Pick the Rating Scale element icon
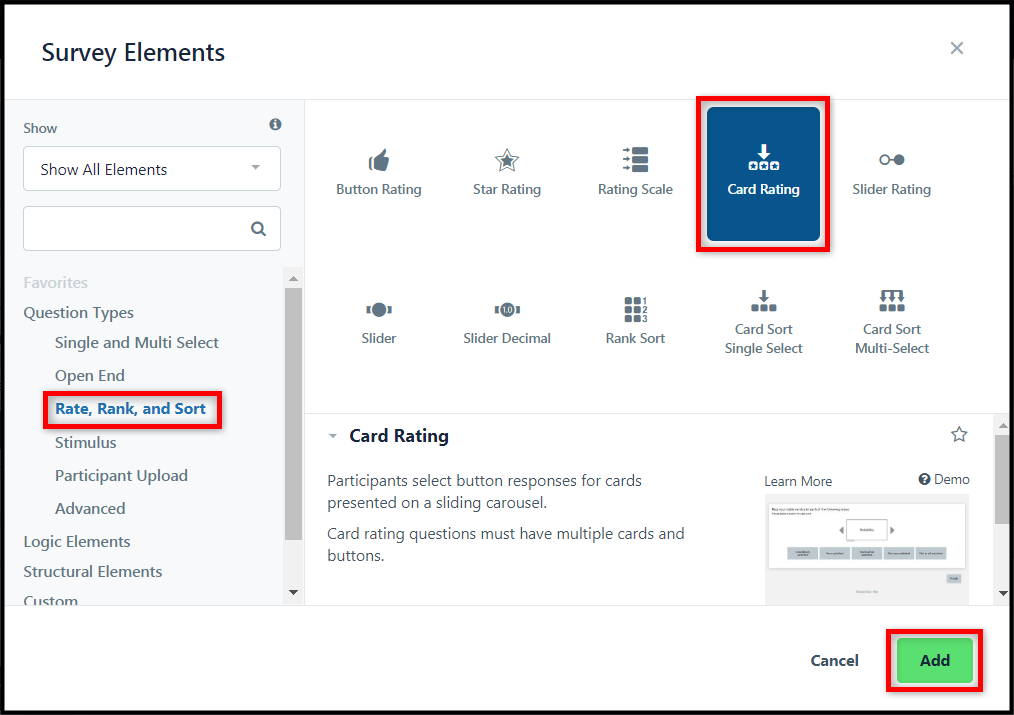Image resolution: width=1014 pixels, height=715 pixels. pos(635,160)
